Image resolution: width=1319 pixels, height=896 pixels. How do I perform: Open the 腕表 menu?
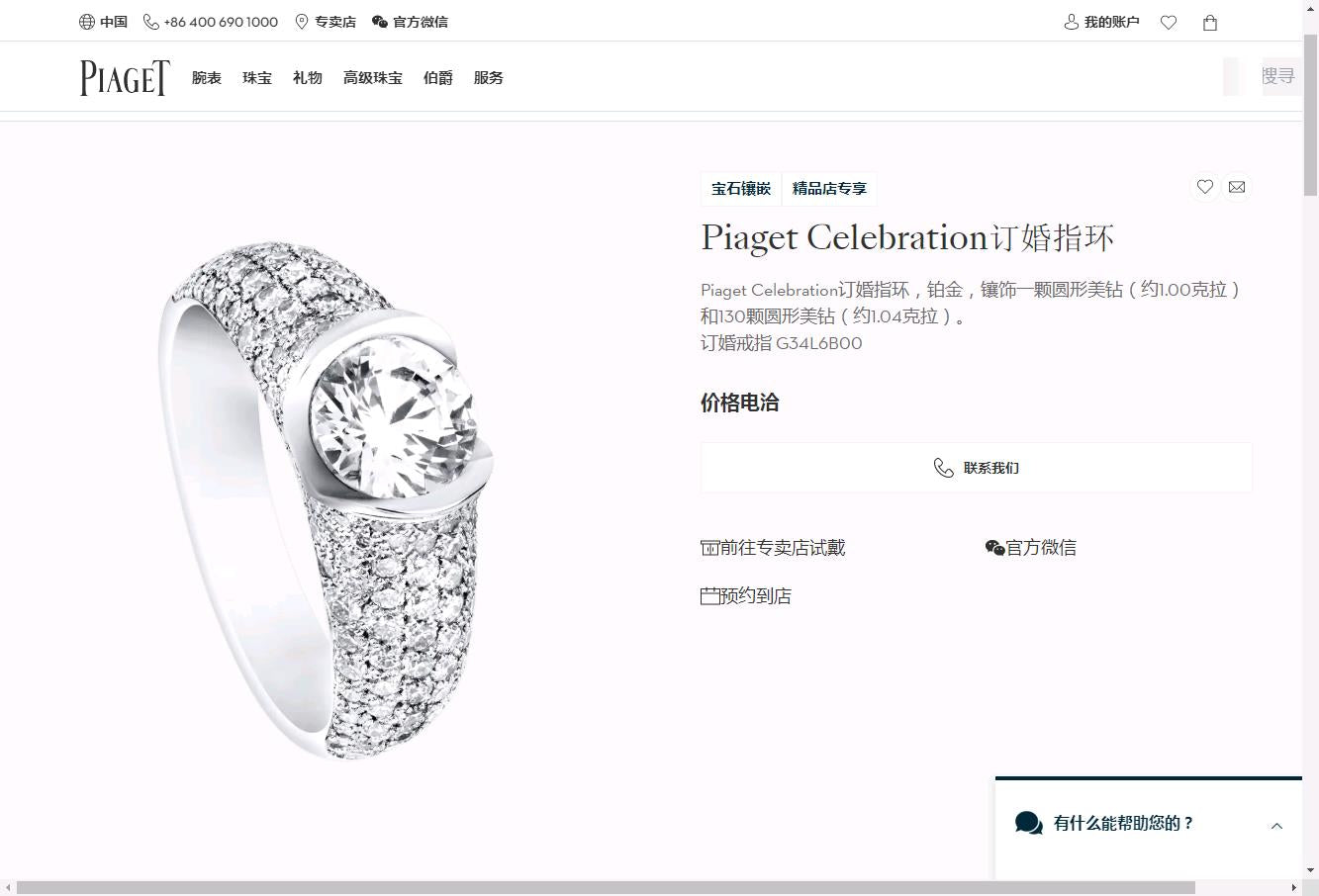(207, 78)
